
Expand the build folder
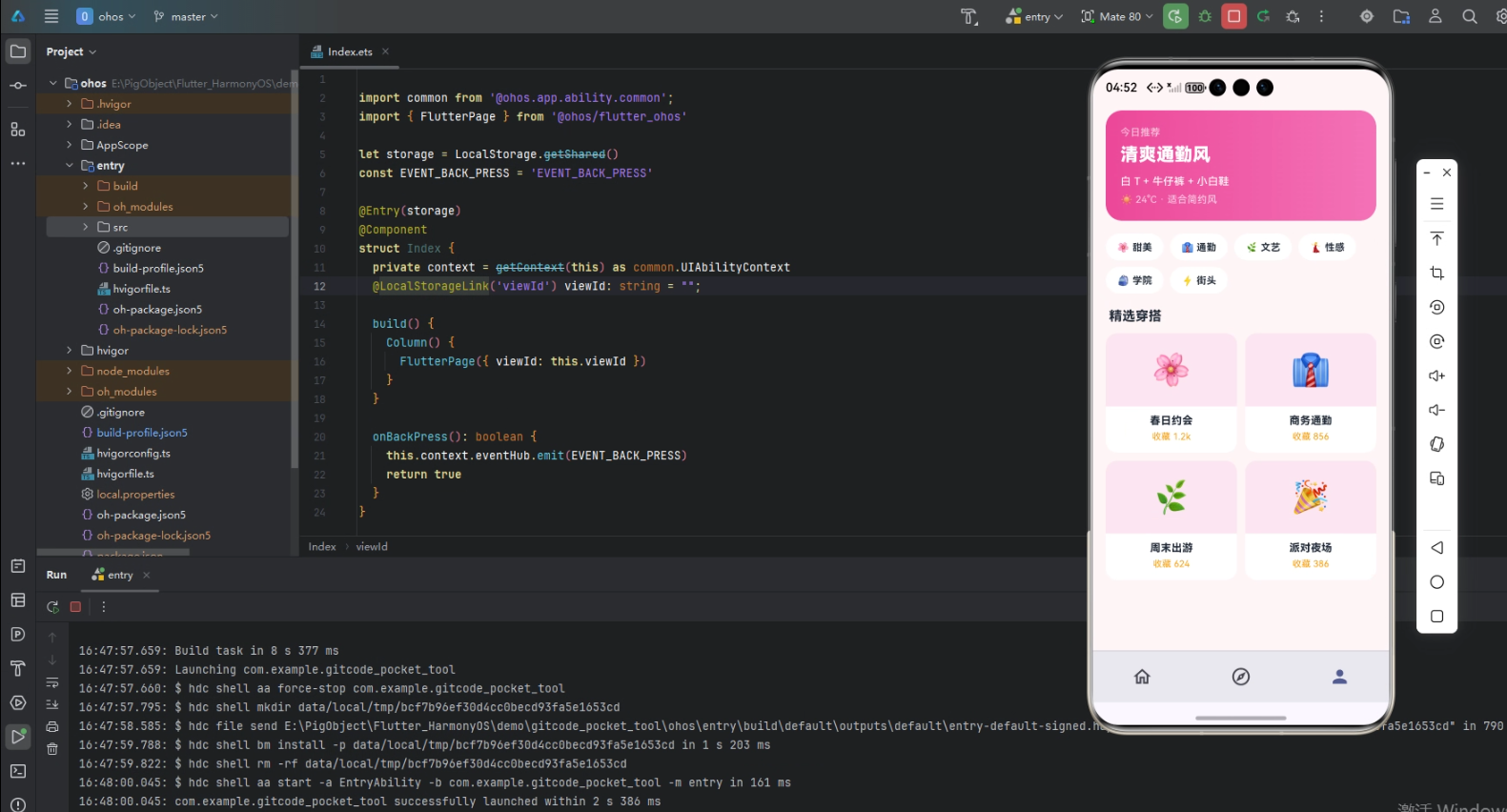point(86,186)
